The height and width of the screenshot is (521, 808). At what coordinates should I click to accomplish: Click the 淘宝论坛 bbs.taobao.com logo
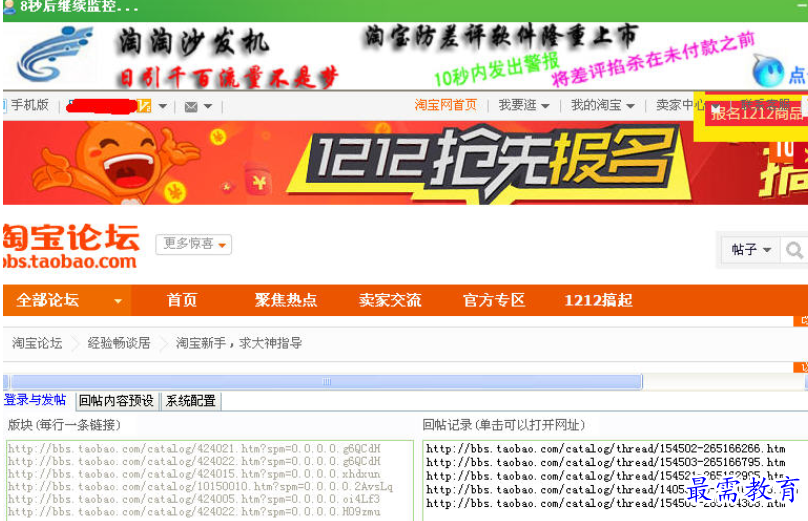71,246
